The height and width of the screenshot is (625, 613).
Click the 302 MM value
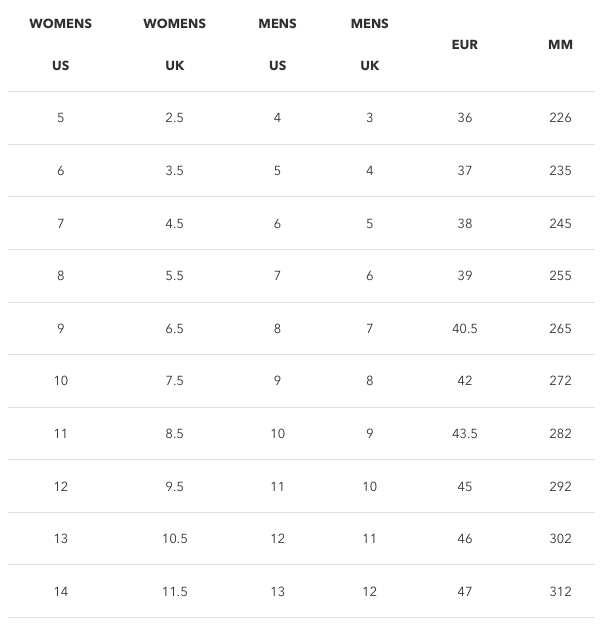pyautogui.click(x=560, y=539)
